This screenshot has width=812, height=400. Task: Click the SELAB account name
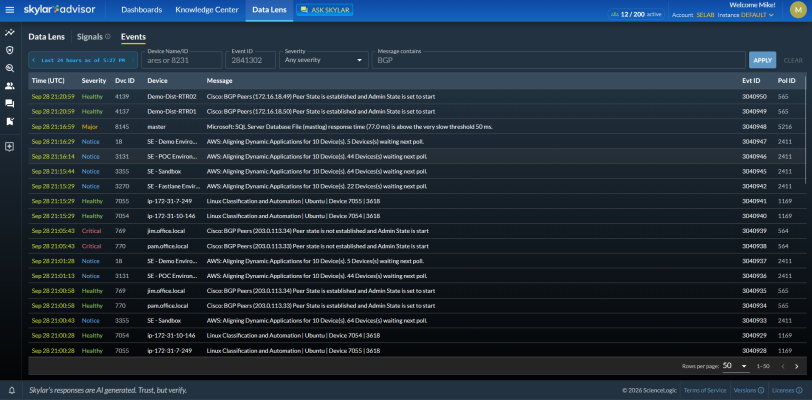pyautogui.click(x=705, y=15)
